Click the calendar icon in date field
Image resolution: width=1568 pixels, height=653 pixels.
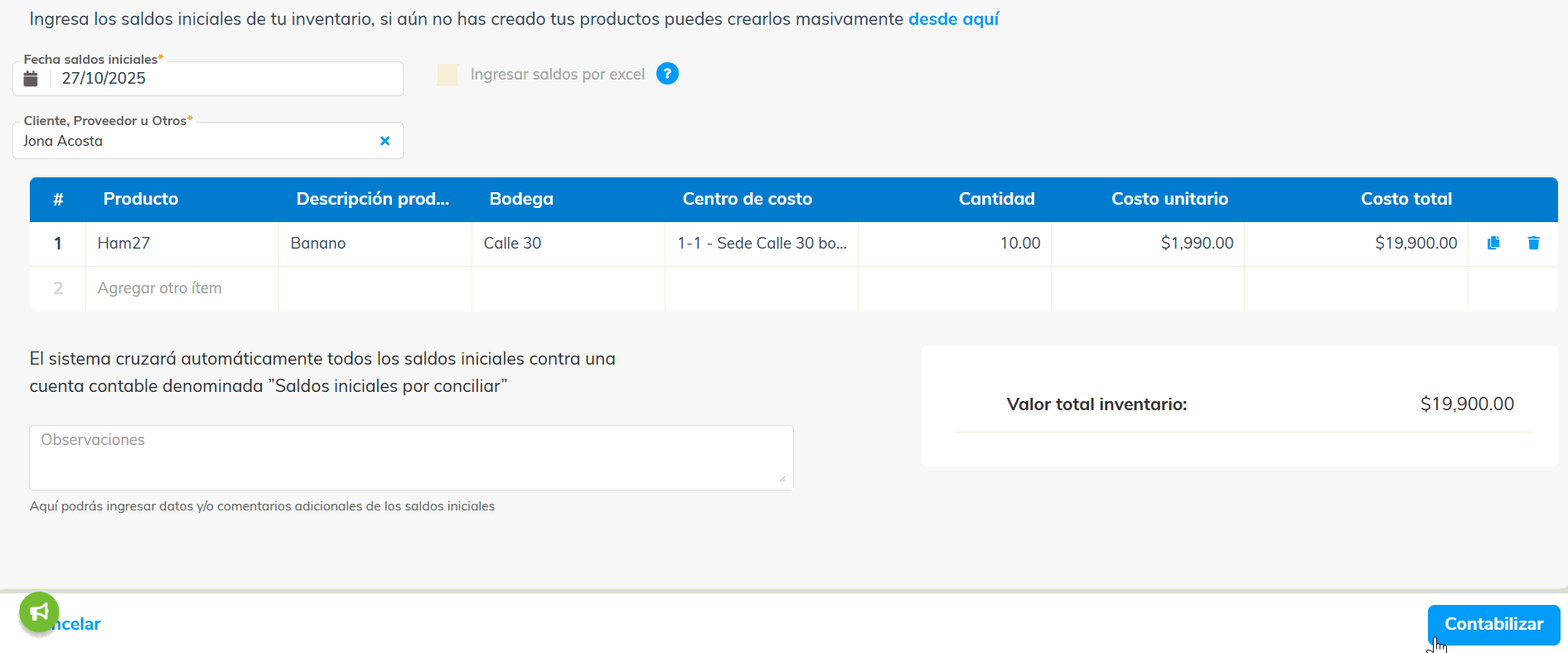click(31, 79)
